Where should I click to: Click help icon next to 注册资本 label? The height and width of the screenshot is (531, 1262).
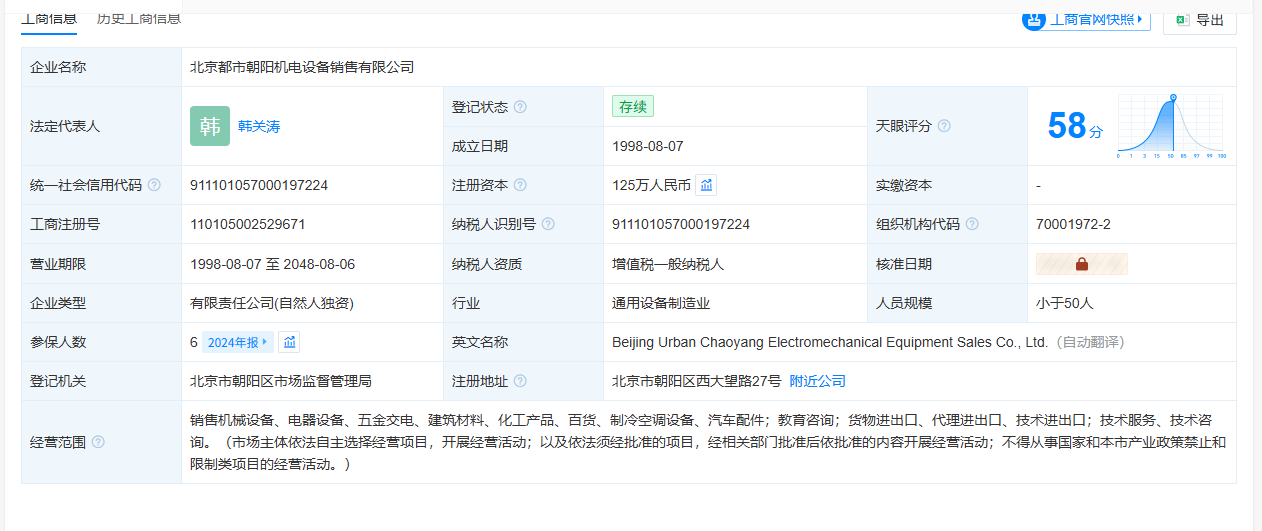pos(520,185)
